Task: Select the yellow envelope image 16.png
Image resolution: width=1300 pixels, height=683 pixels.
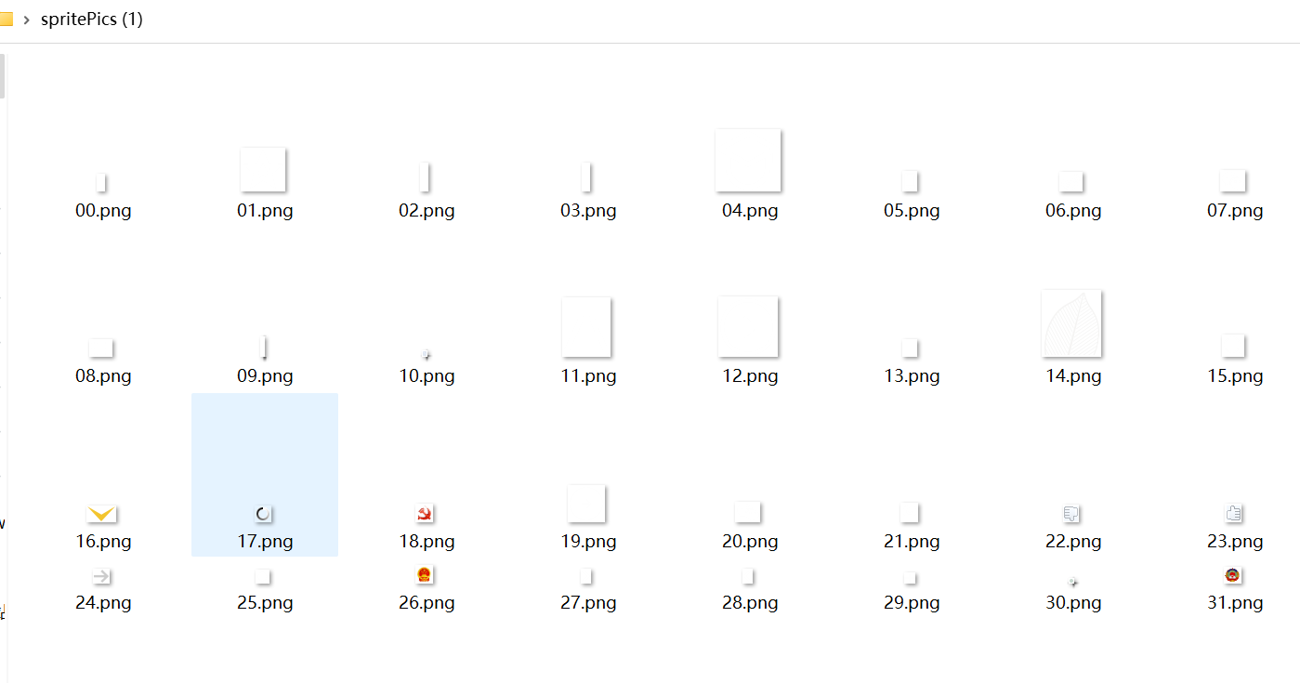Action: click(x=102, y=514)
